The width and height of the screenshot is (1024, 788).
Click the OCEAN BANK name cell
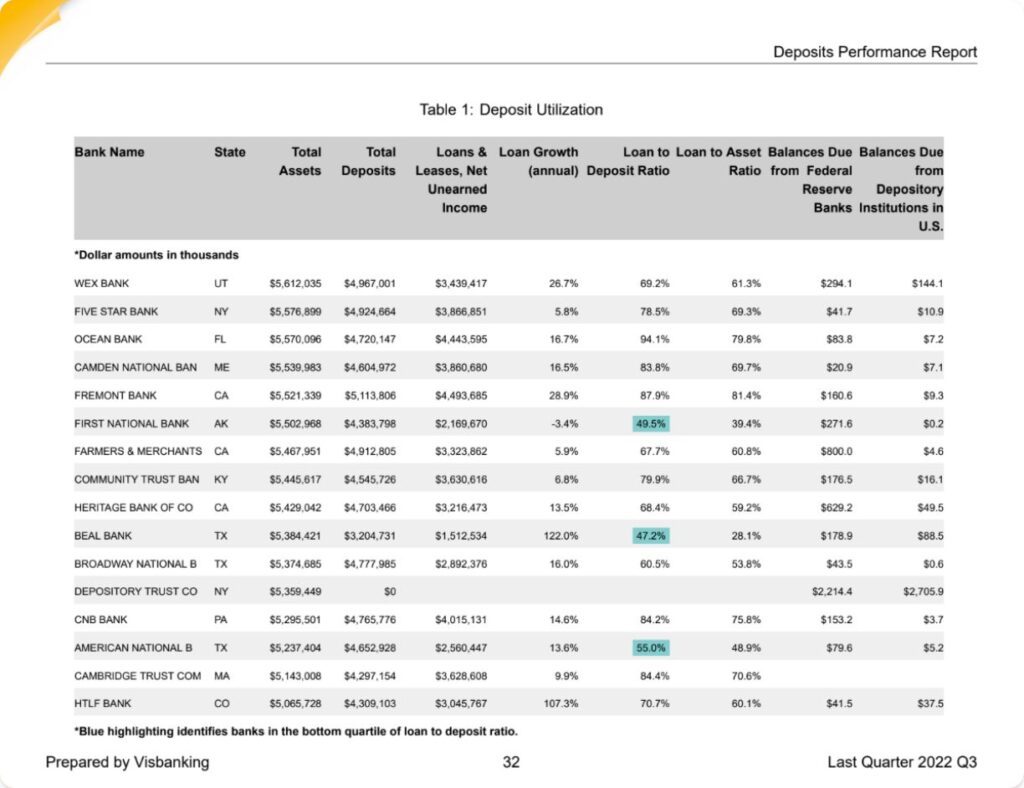(x=106, y=340)
